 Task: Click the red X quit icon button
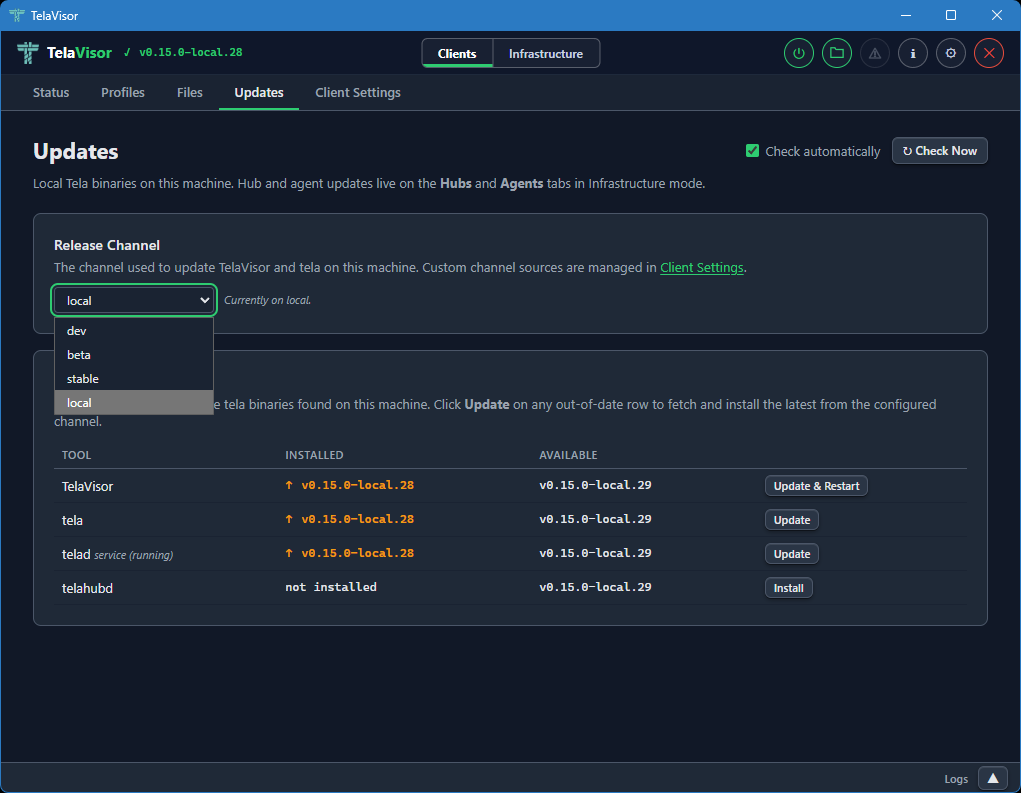[x=988, y=53]
